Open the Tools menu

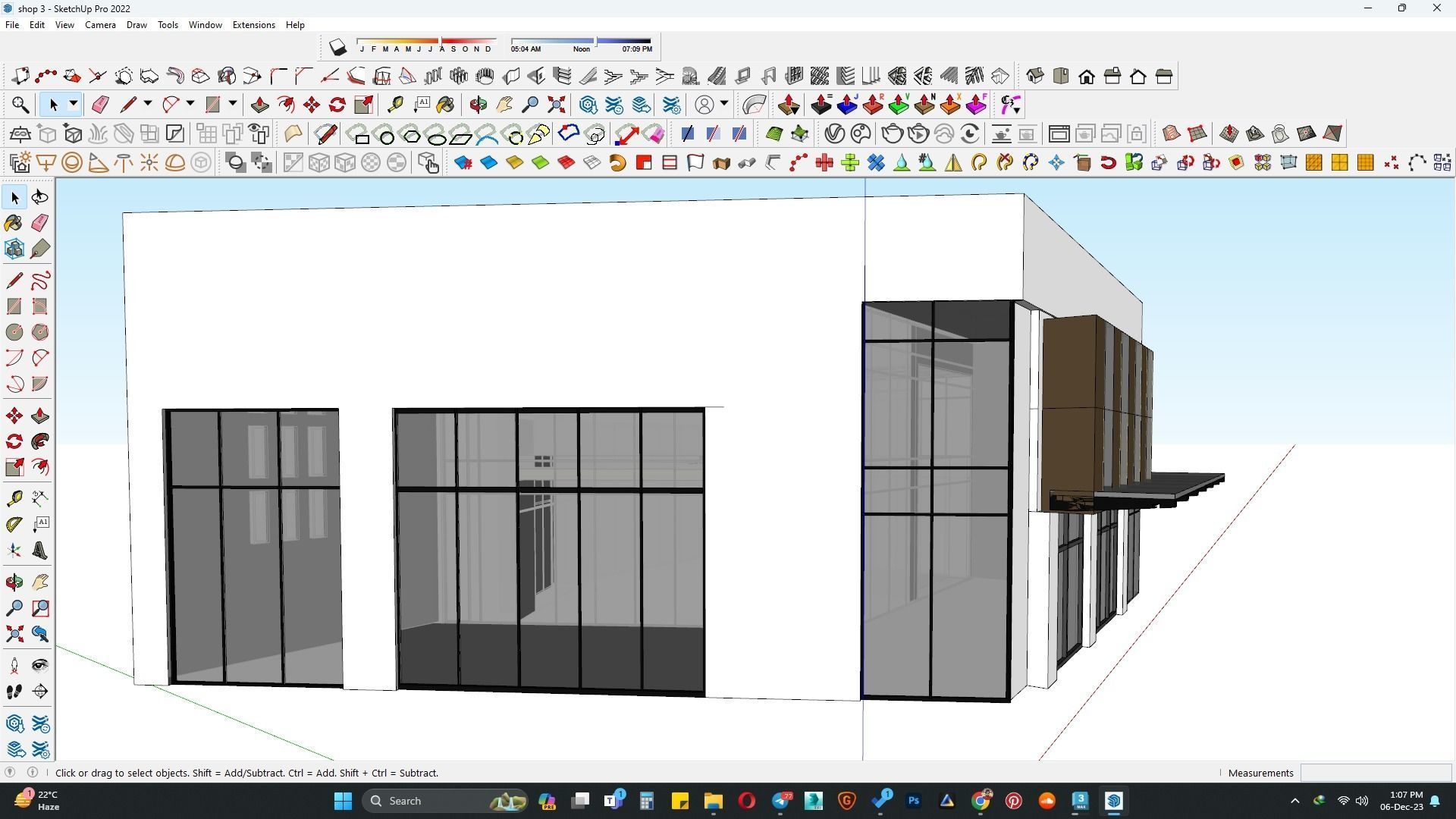pyautogui.click(x=168, y=25)
